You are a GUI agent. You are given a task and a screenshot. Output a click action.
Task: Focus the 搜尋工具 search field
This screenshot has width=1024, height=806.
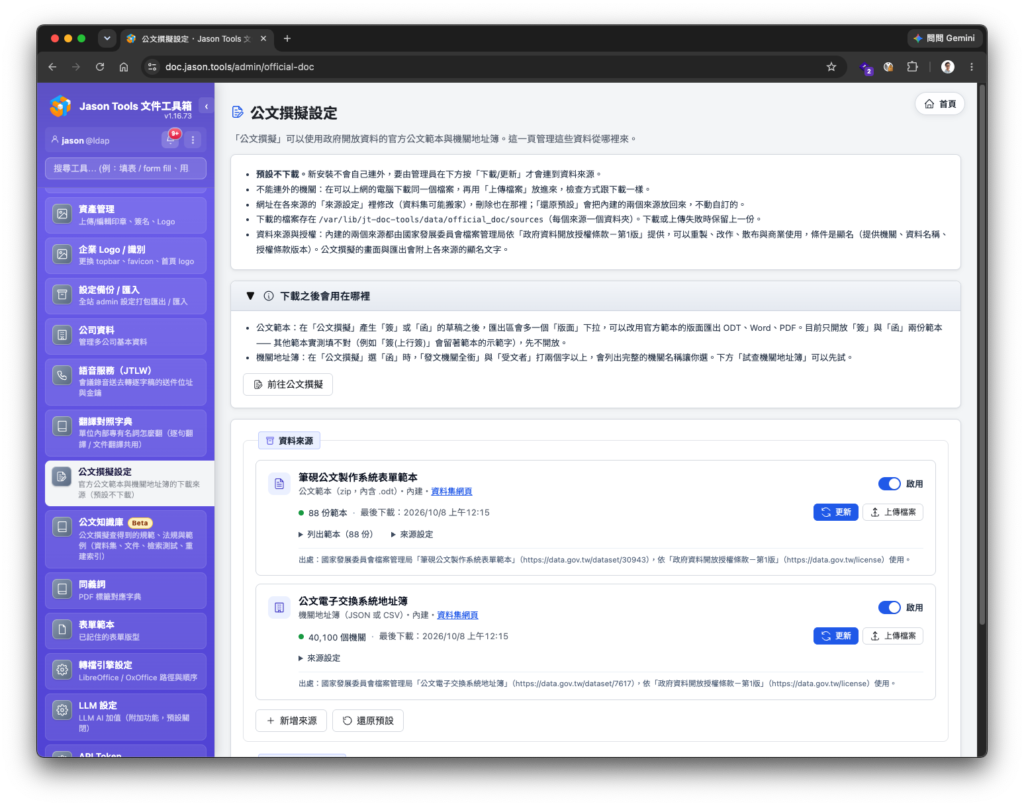pyautogui.click(x=125, y=169)
